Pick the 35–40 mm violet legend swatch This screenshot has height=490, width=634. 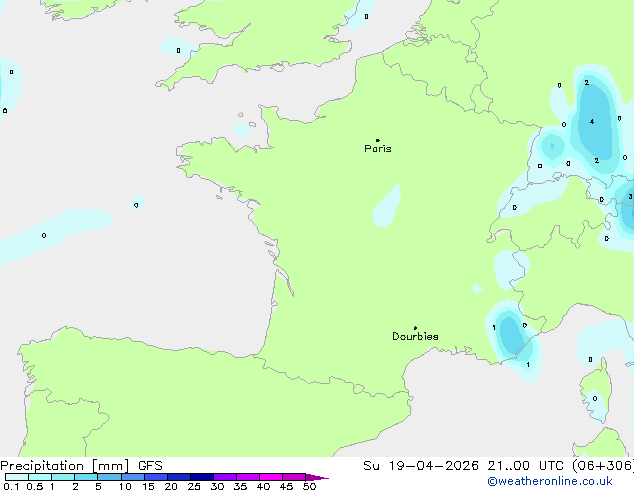click(248, 477)
